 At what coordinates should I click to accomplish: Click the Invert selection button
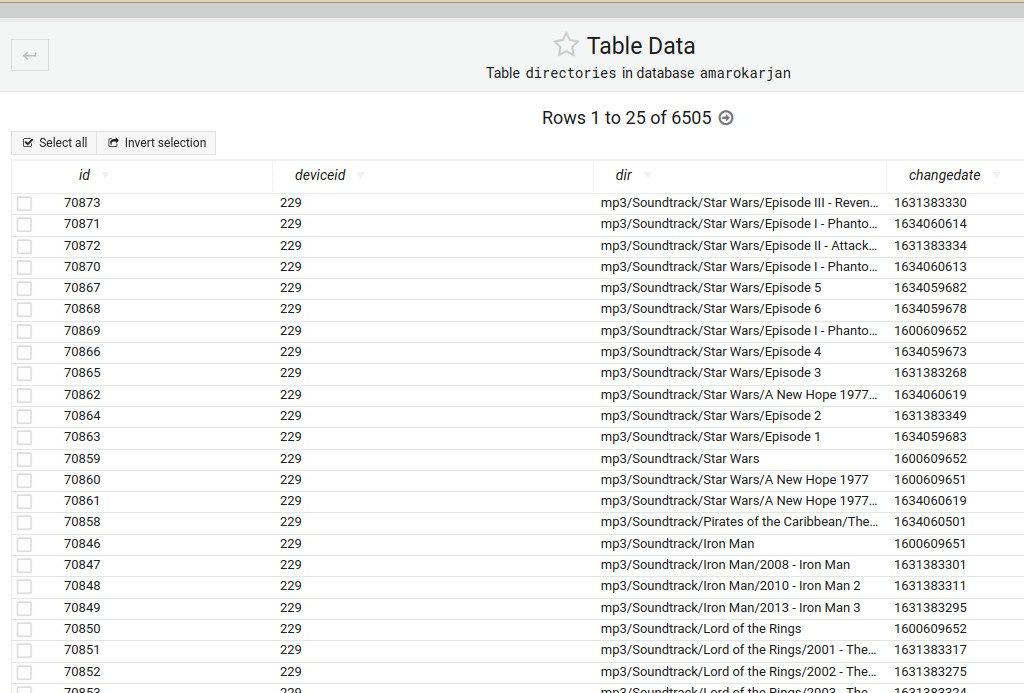[157, 143]
